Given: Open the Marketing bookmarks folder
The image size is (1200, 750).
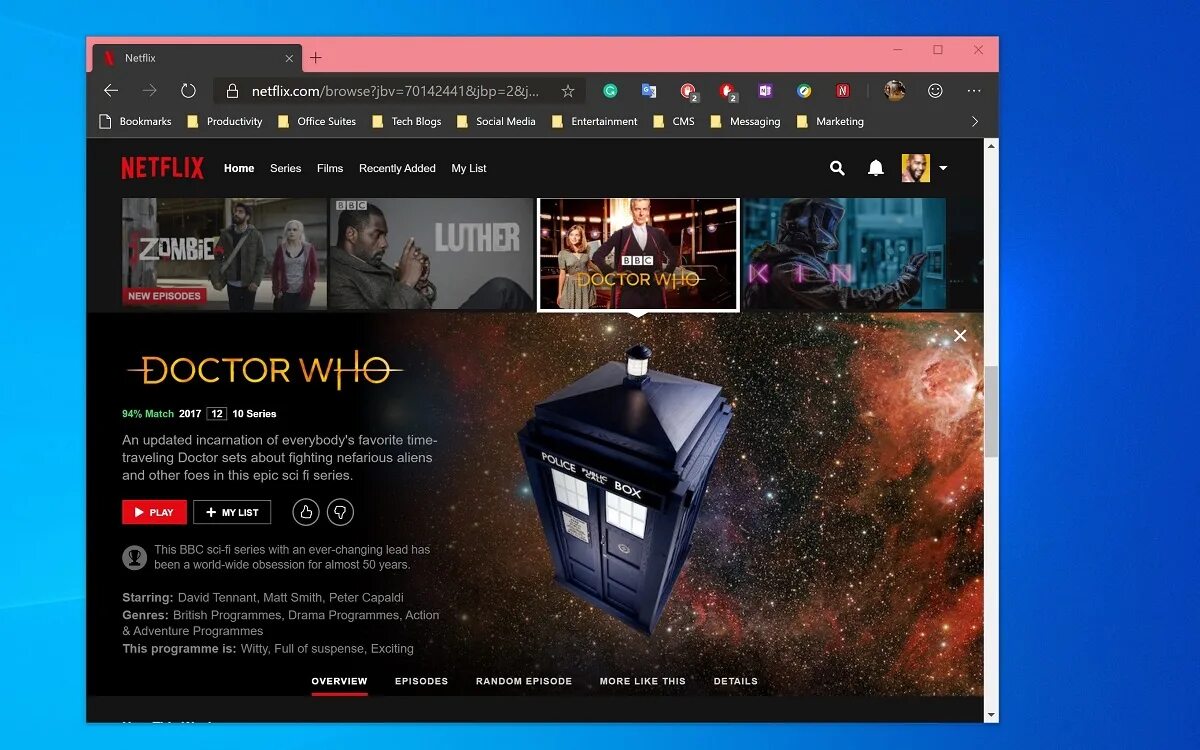Looking at the screenshot, I should 830,122.
